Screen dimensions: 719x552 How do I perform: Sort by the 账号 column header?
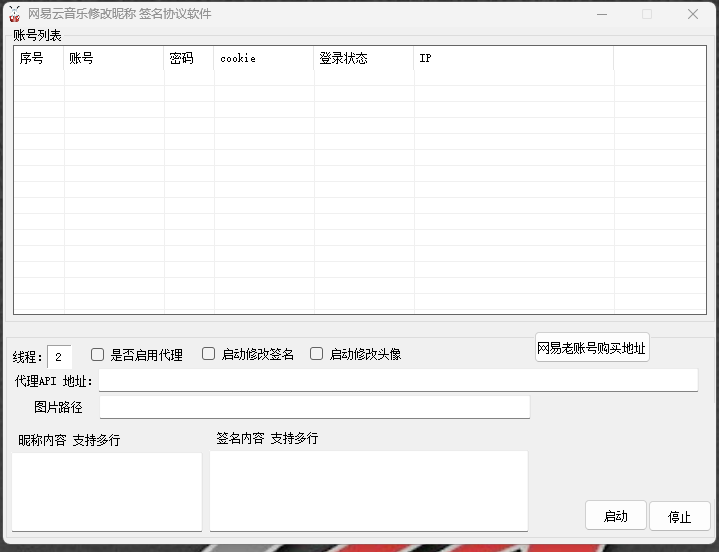pos(113,59)
